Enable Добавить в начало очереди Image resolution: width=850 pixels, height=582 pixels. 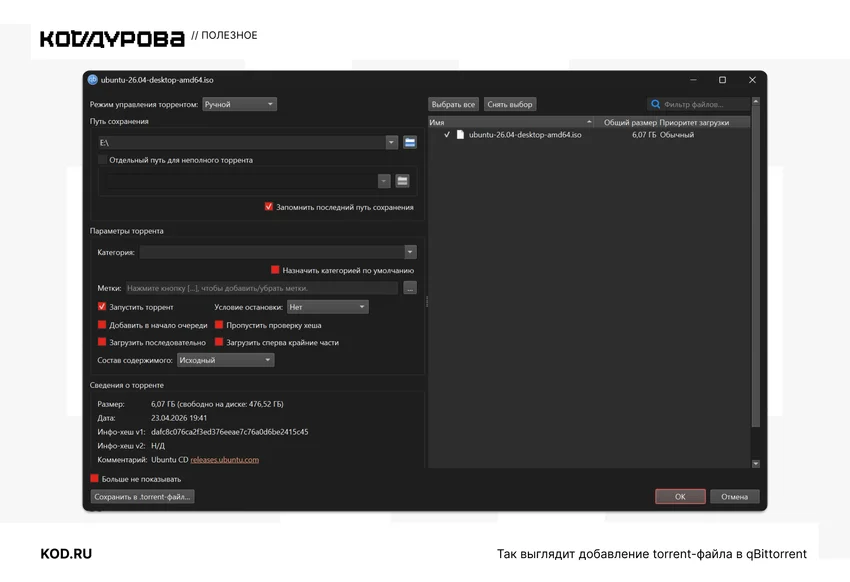point(102,325)
